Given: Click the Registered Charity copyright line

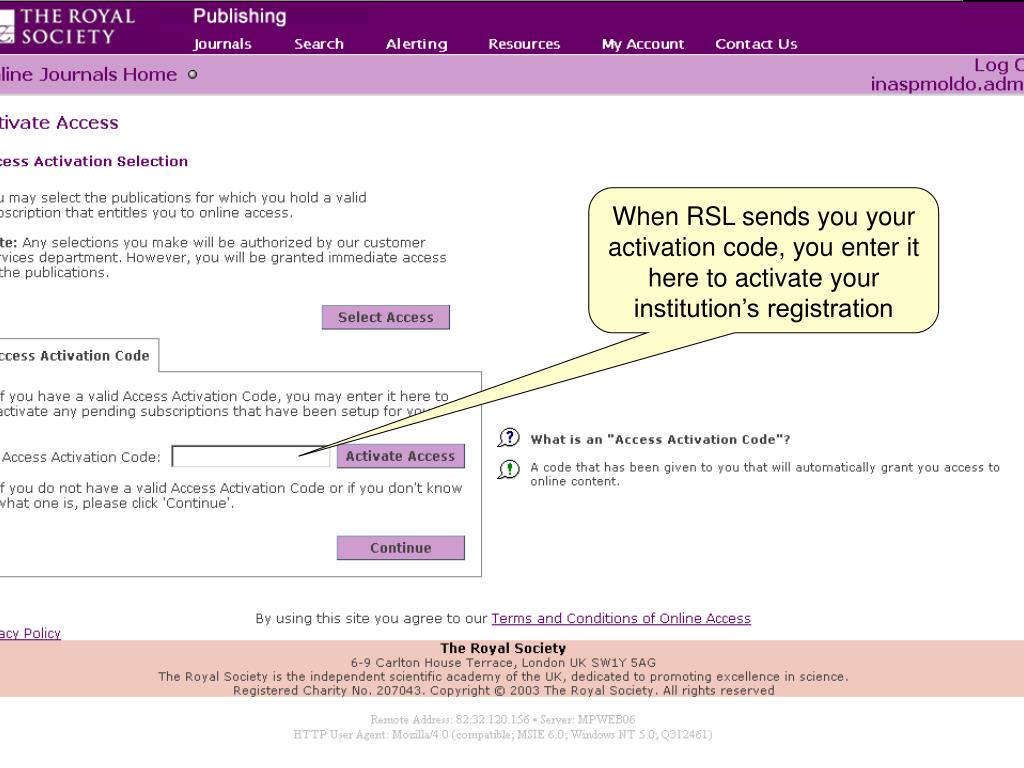Looking at the screenshot, I should pos(504,690).
